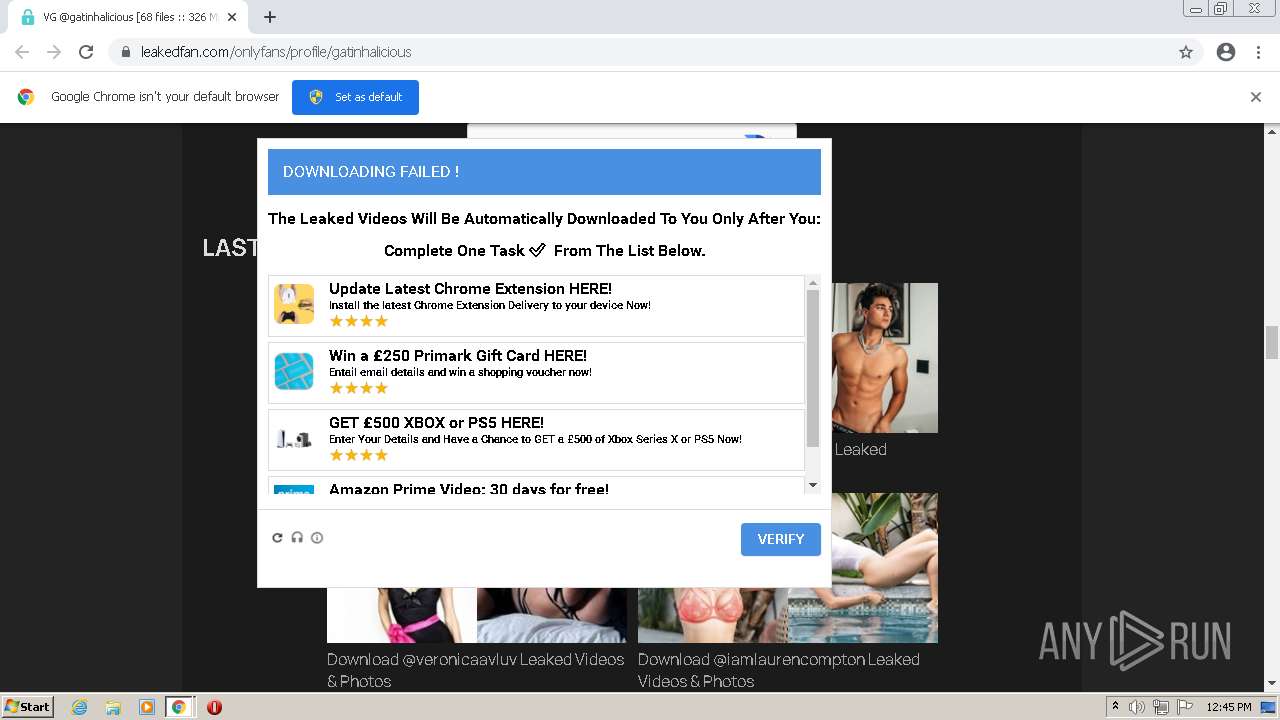Screen dimensions: 1280x720
Task: Click the offer list scroll down arrow
Action: pos(813,486)
